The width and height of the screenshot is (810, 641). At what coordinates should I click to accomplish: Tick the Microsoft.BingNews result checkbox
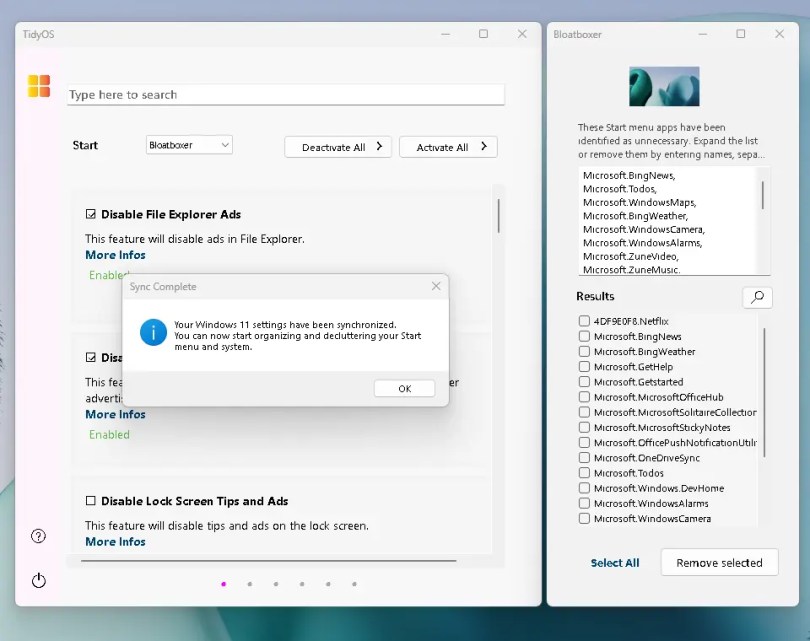[x=584, y=336]
